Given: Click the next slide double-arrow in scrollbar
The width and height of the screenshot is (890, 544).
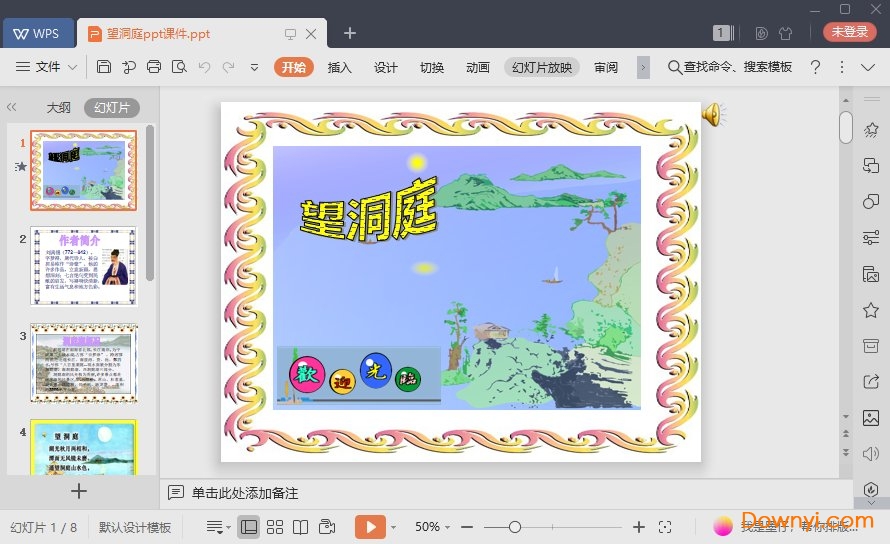Looking at the screenshot, I should (846, 453).
